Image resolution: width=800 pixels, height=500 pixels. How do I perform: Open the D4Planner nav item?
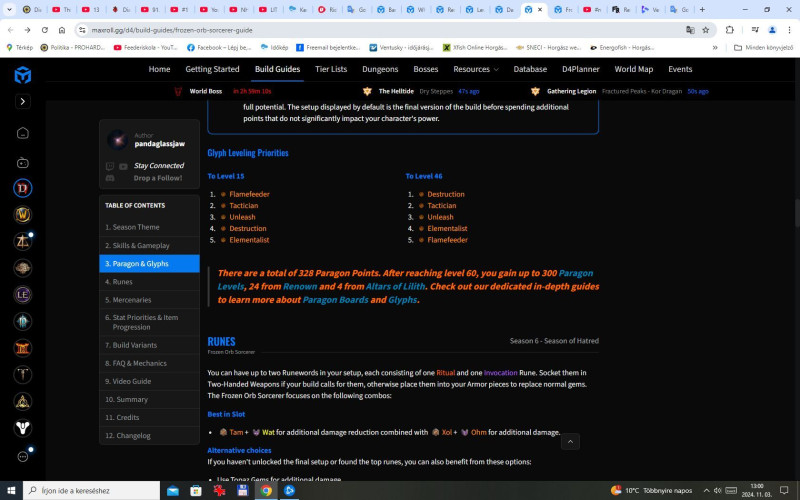pos(581,69)
